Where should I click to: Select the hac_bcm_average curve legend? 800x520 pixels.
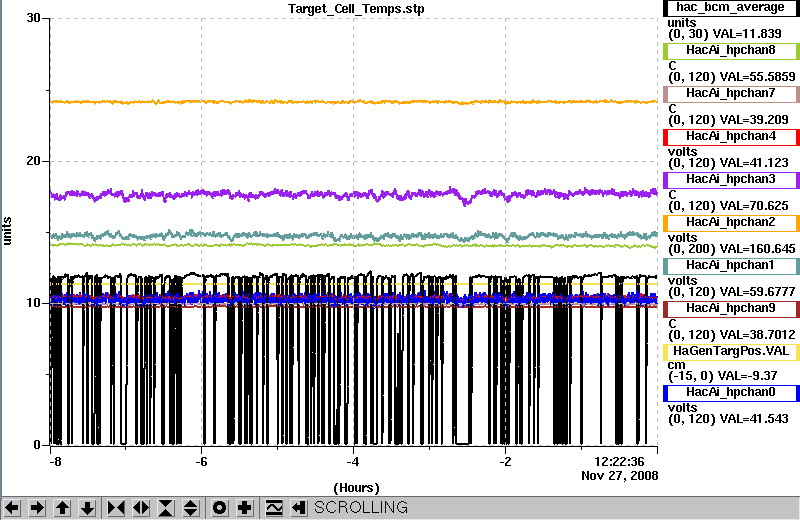click(x=731, y=8)
